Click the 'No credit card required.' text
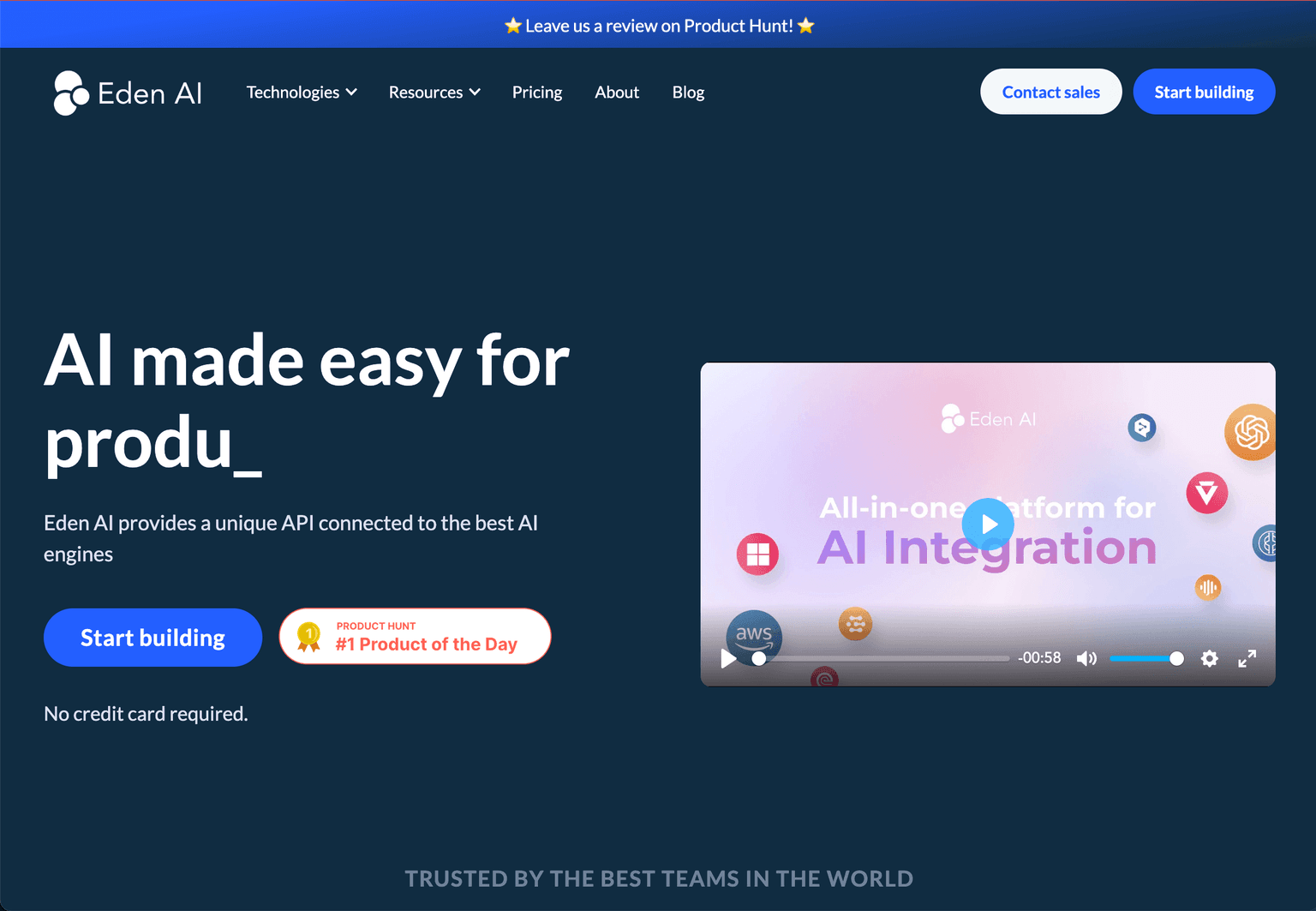The image size is (1316, 911). point(146,714)
